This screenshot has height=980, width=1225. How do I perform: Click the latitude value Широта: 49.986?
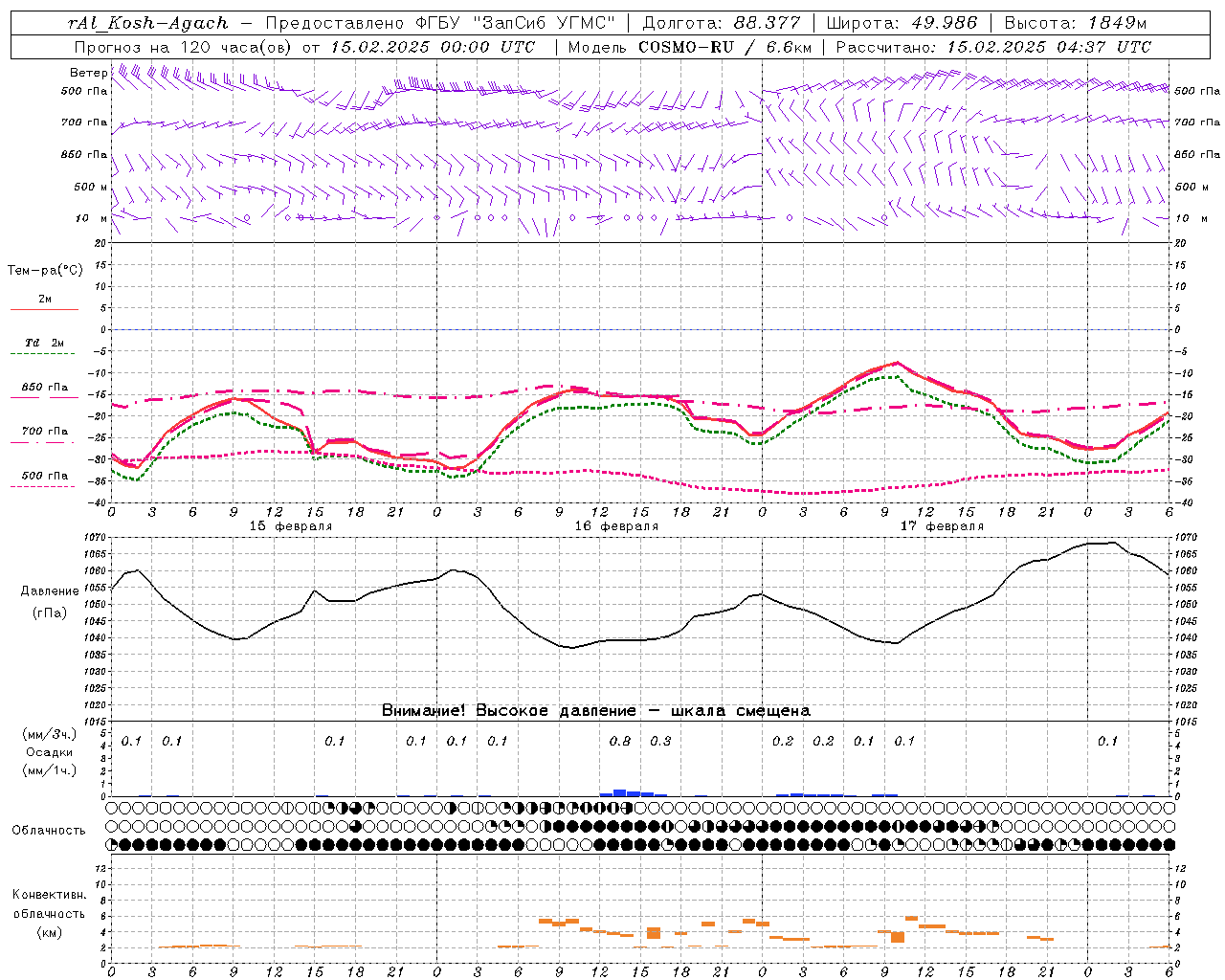tap(902, 23)
